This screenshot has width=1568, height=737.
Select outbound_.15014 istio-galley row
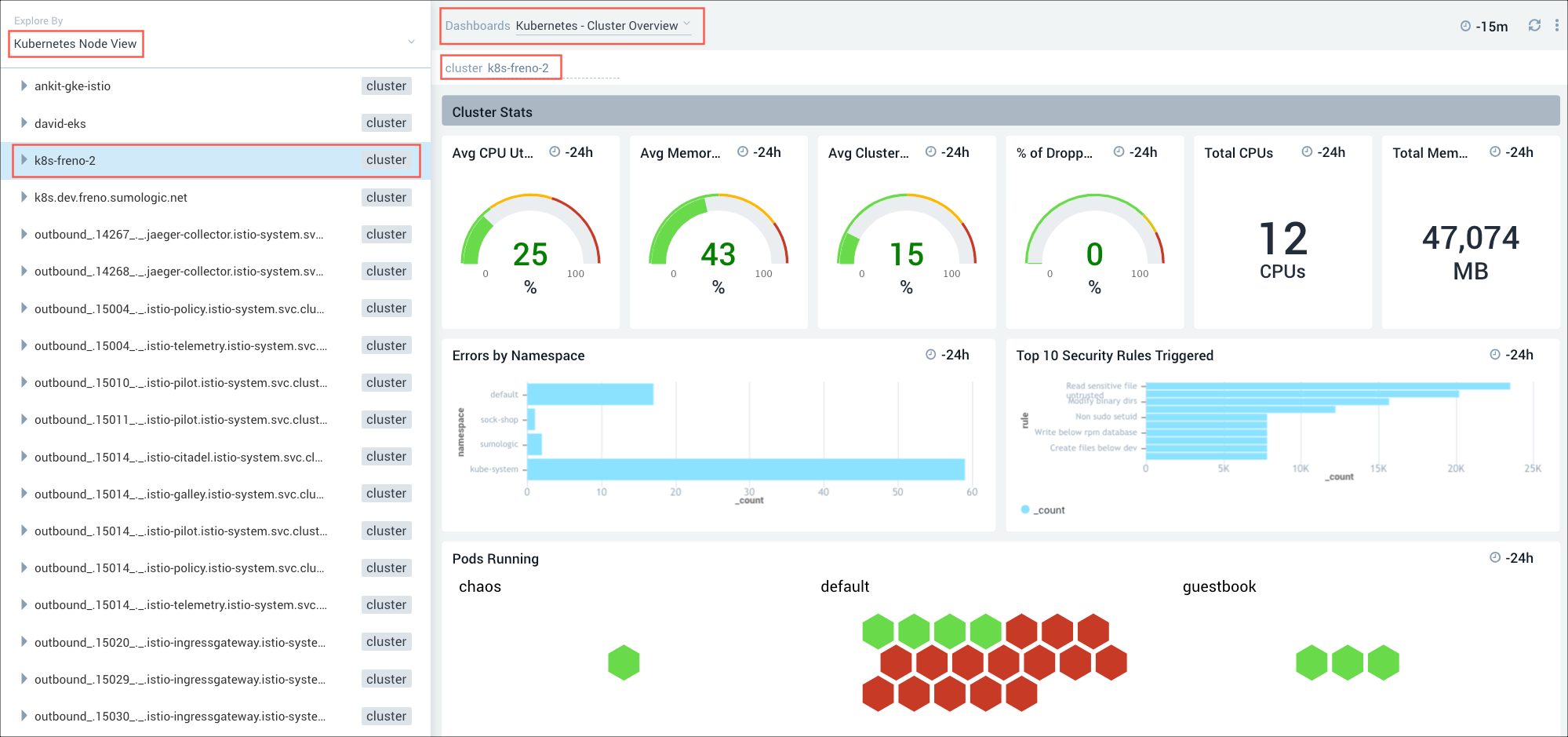[215, 494]
